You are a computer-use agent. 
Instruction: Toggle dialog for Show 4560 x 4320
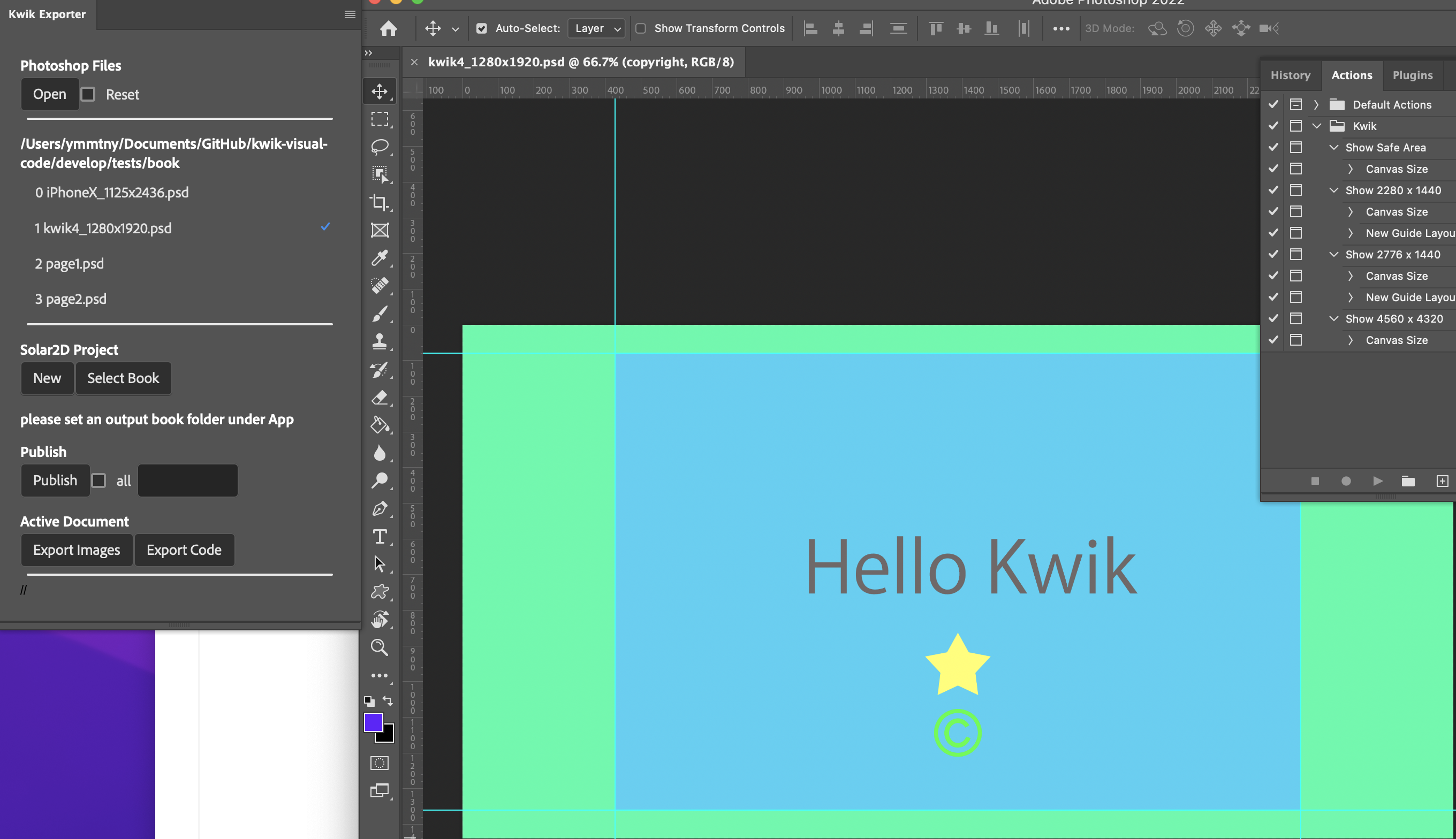point(1296,318)
